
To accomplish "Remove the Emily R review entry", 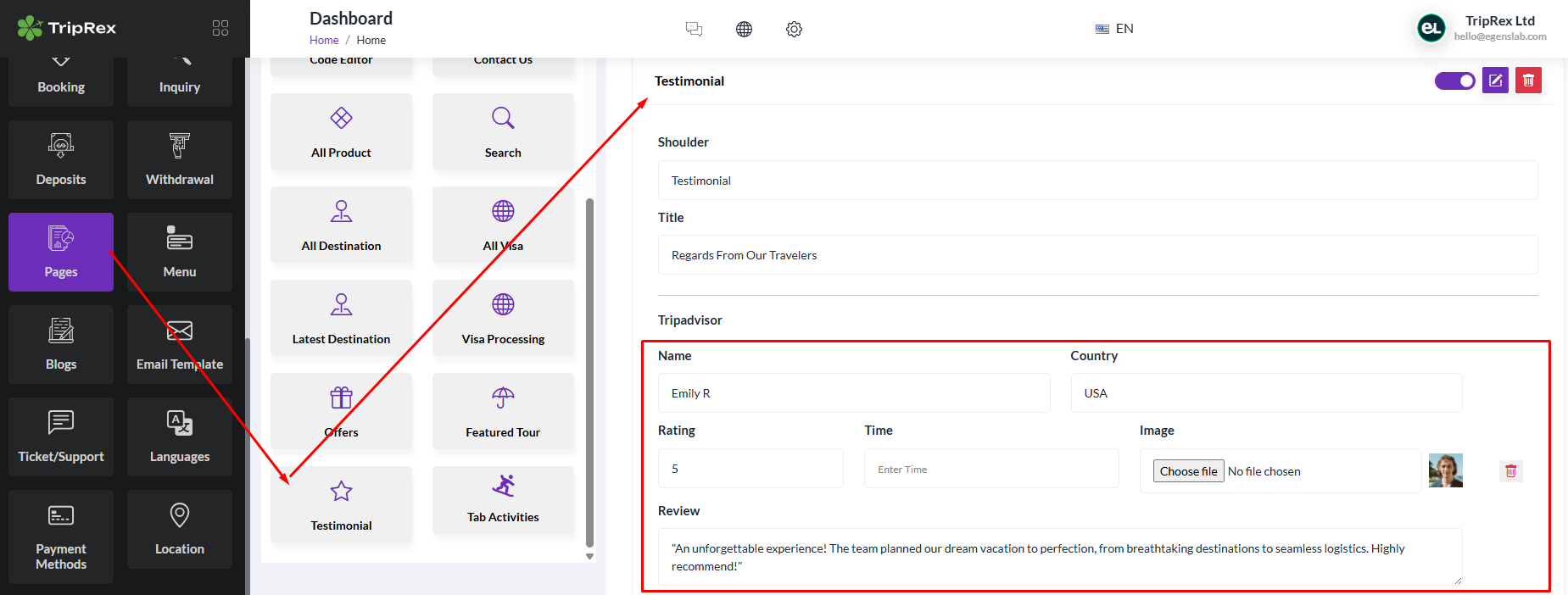I will point(1510,471).
